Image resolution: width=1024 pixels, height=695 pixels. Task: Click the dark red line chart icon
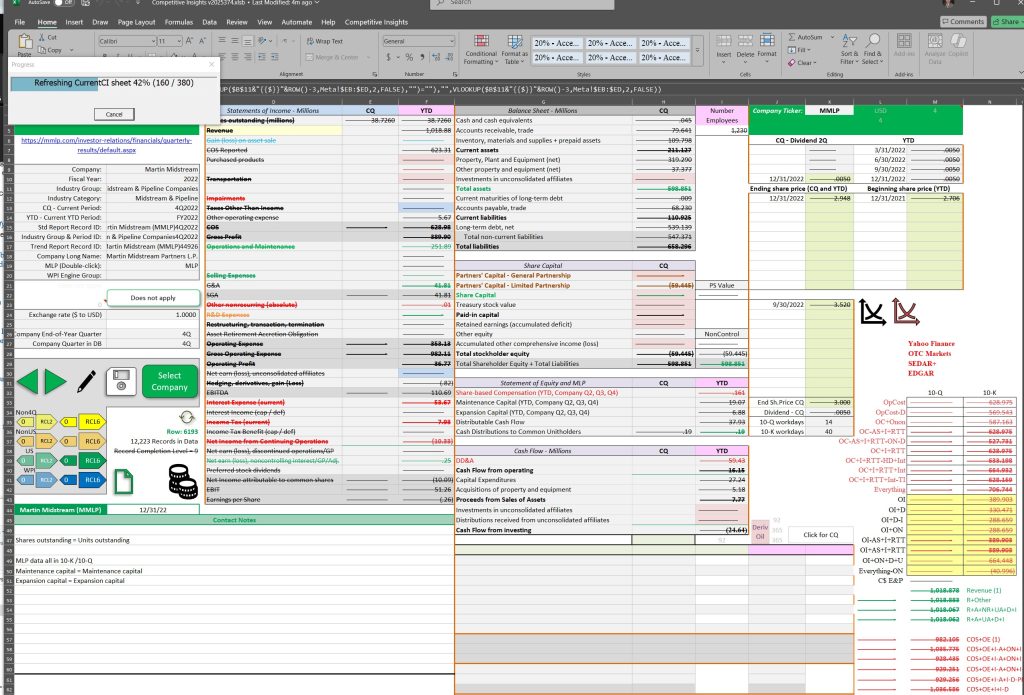(x=906, y=312)
